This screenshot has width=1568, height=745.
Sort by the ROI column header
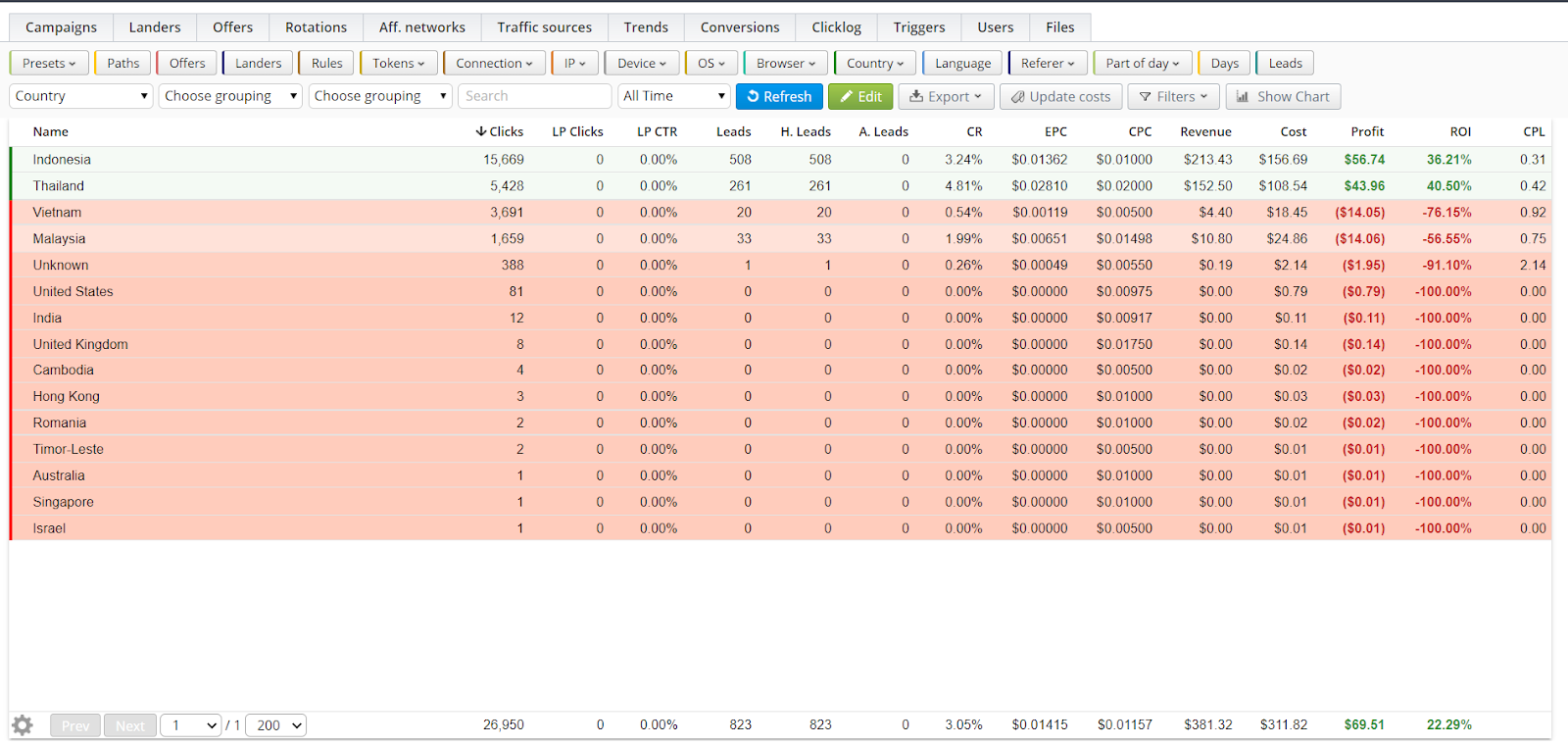tap(1460, 131)
